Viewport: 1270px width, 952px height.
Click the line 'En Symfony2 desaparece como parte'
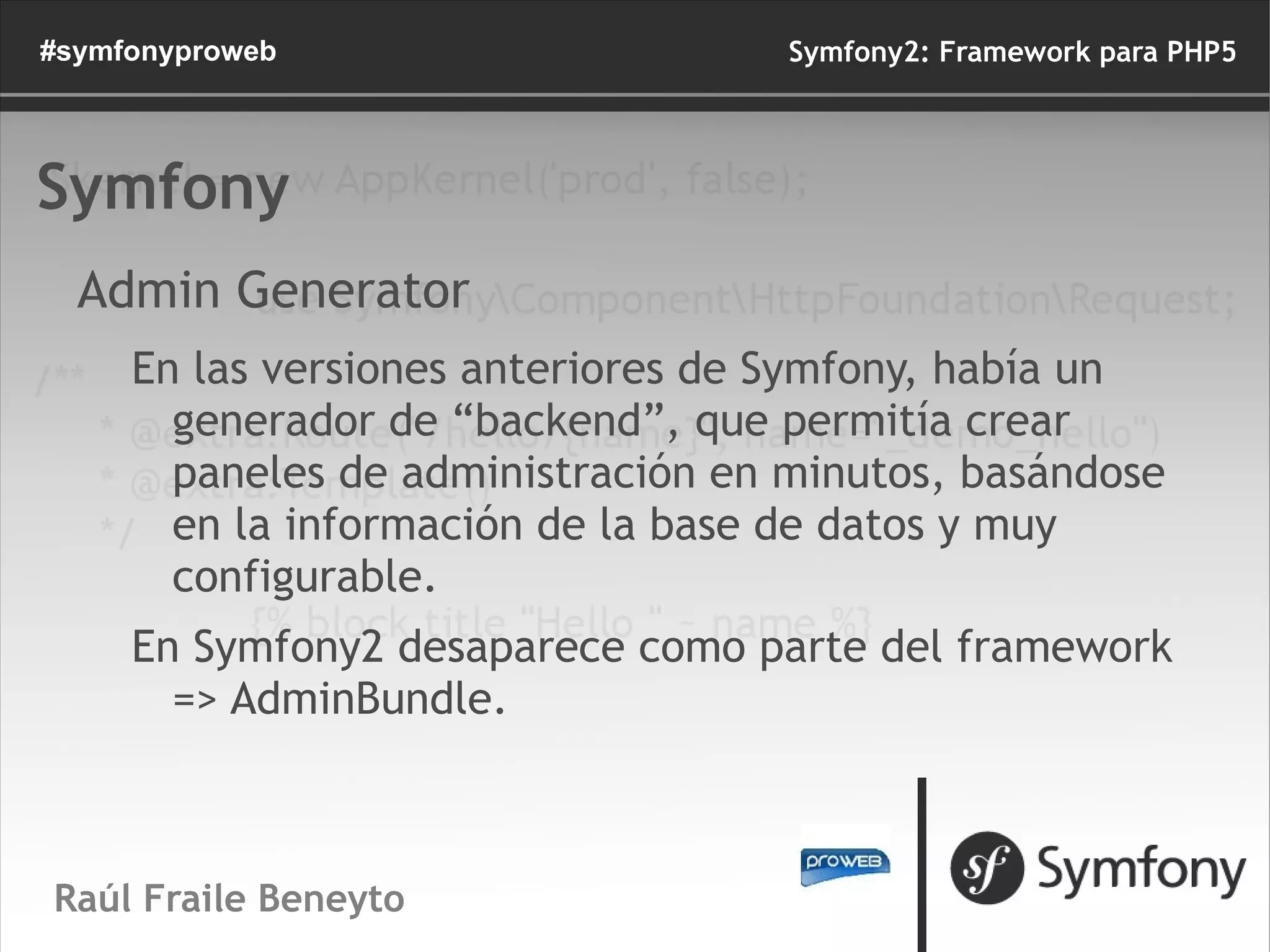(x=652, y=647)
